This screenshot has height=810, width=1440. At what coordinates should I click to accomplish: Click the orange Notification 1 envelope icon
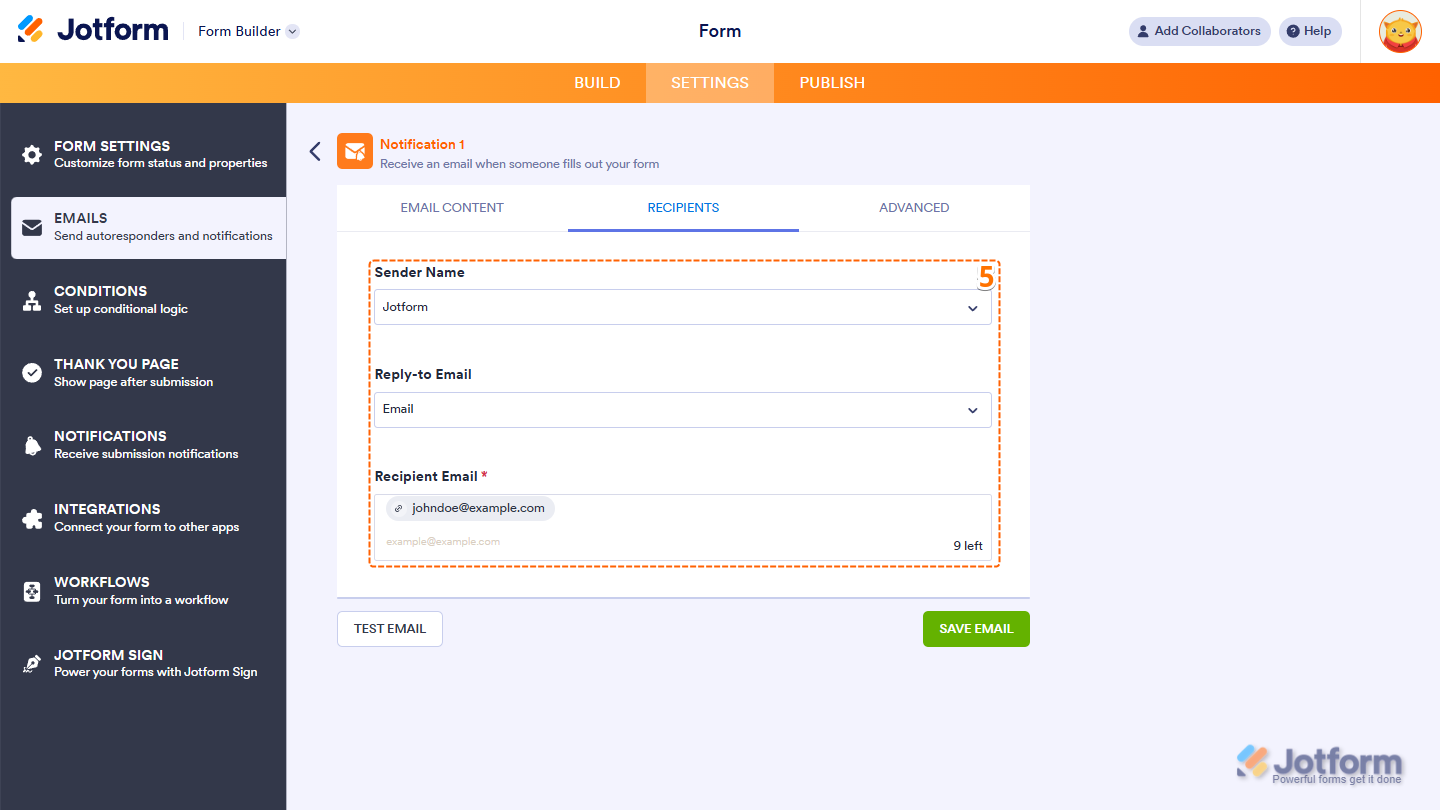[x=355, y=151]
